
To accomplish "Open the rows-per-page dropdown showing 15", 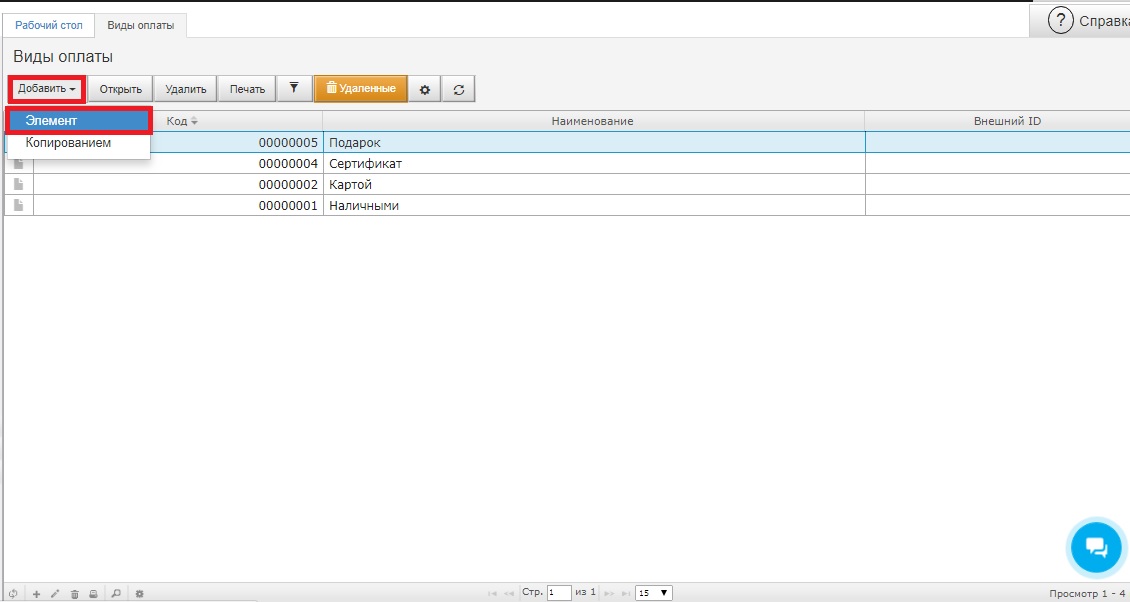I will pyautogui.click(x=654, y=593).
